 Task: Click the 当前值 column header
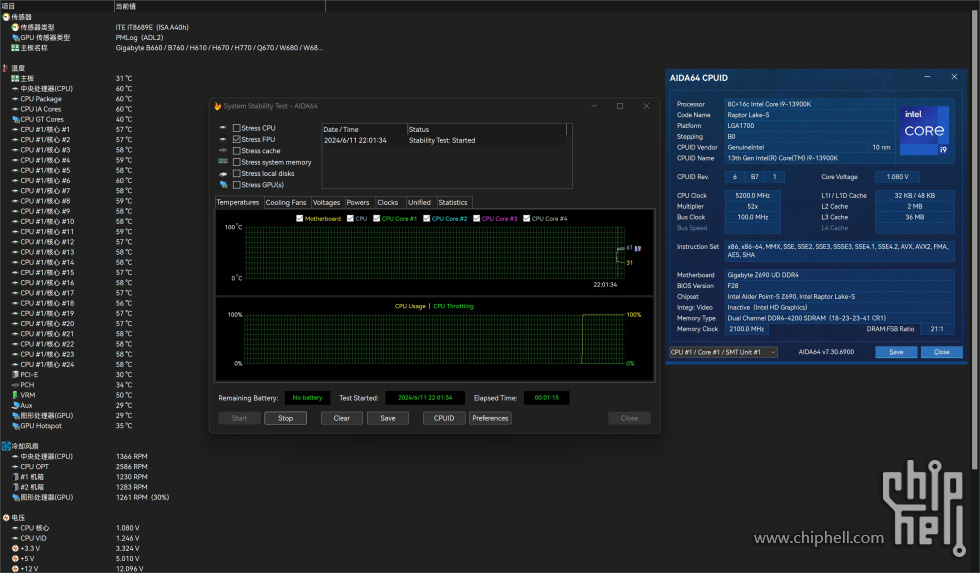[x=220, y=6]
